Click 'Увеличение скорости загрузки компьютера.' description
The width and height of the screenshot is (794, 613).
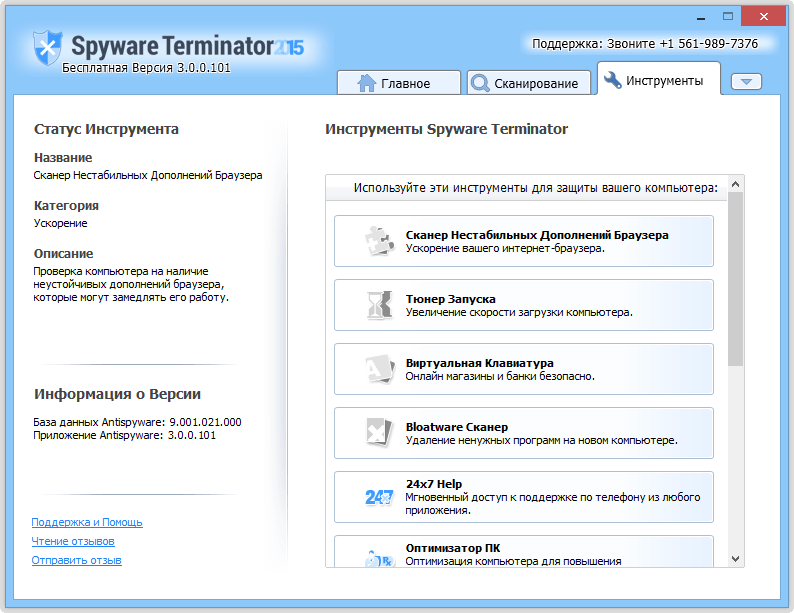519,312
